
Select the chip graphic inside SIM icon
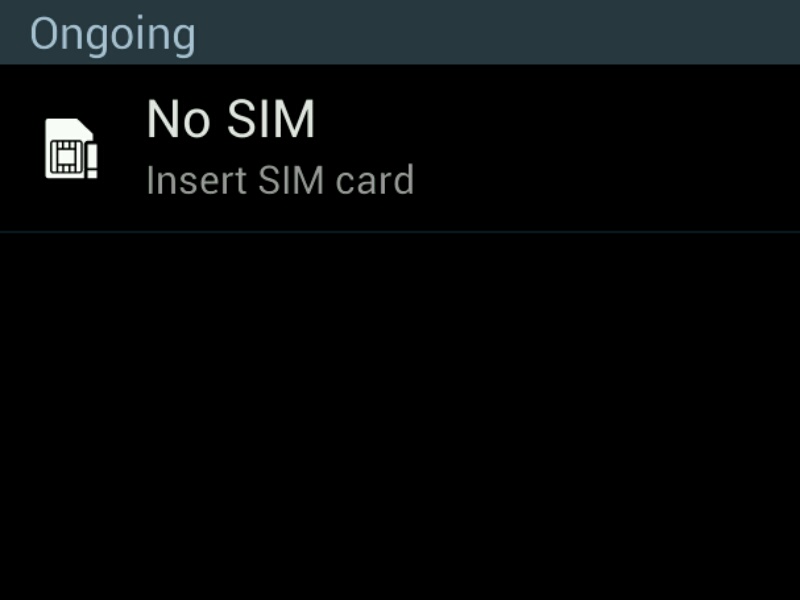[x=66, y=157]
